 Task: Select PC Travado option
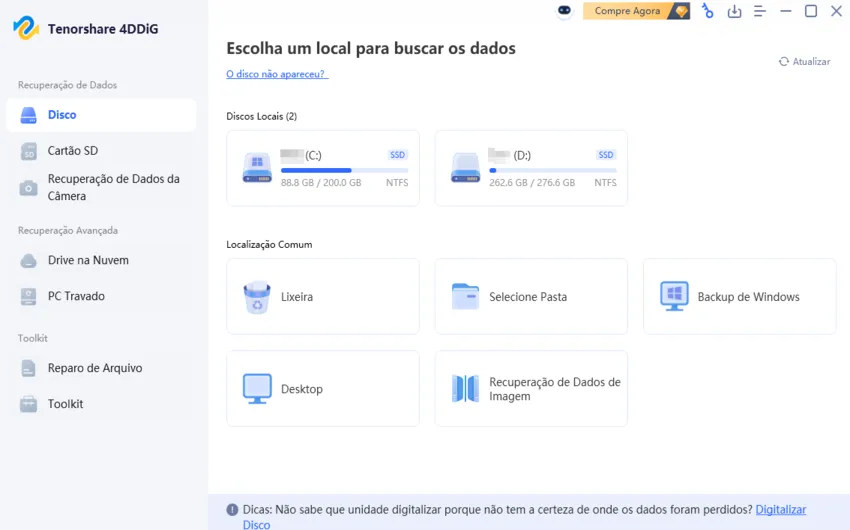101,296
